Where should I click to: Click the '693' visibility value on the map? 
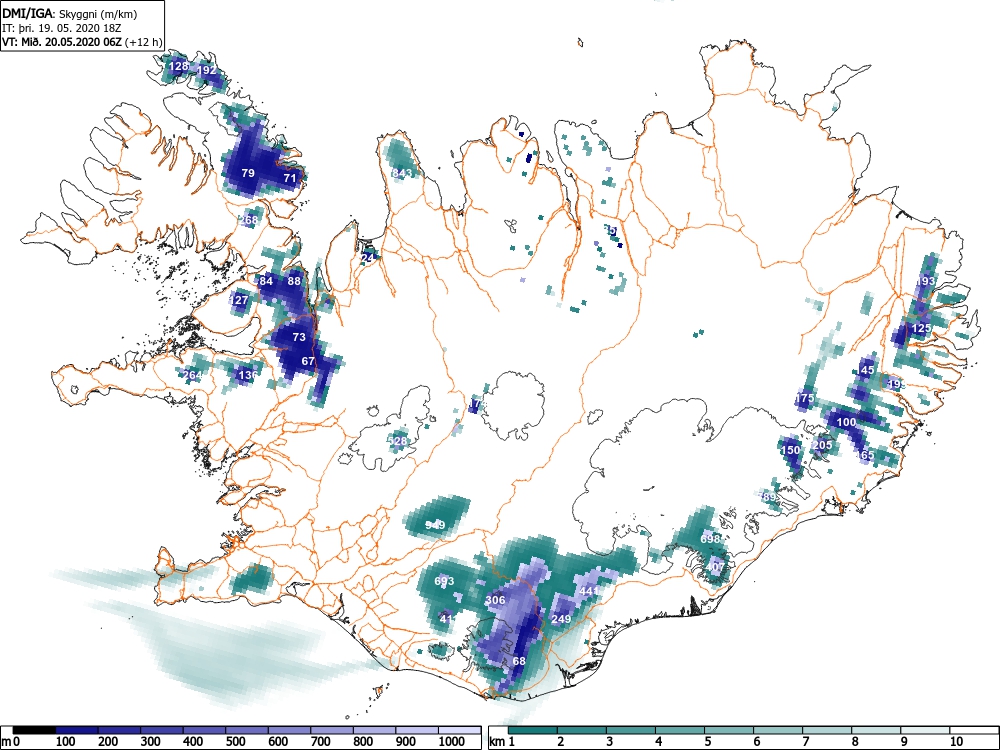tap(444, 581)
